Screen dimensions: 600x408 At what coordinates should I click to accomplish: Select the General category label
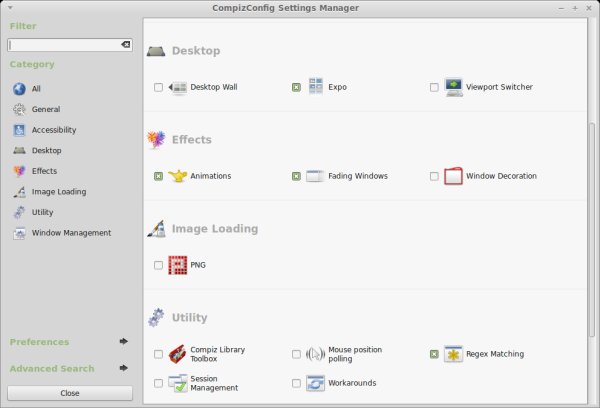point(46,109)
